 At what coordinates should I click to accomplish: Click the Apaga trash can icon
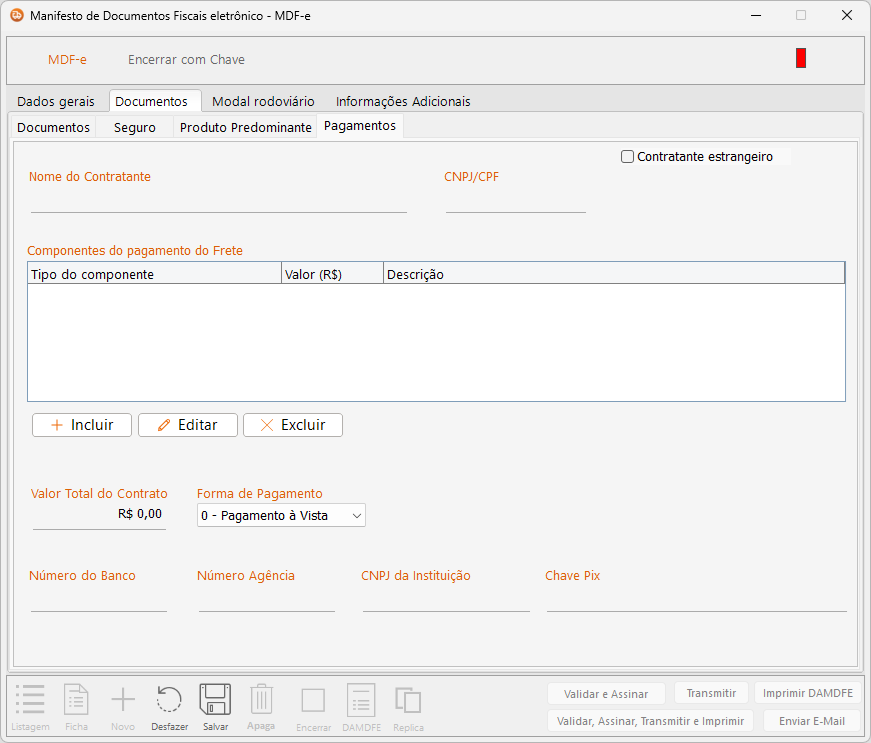click(x=261, y=699)
